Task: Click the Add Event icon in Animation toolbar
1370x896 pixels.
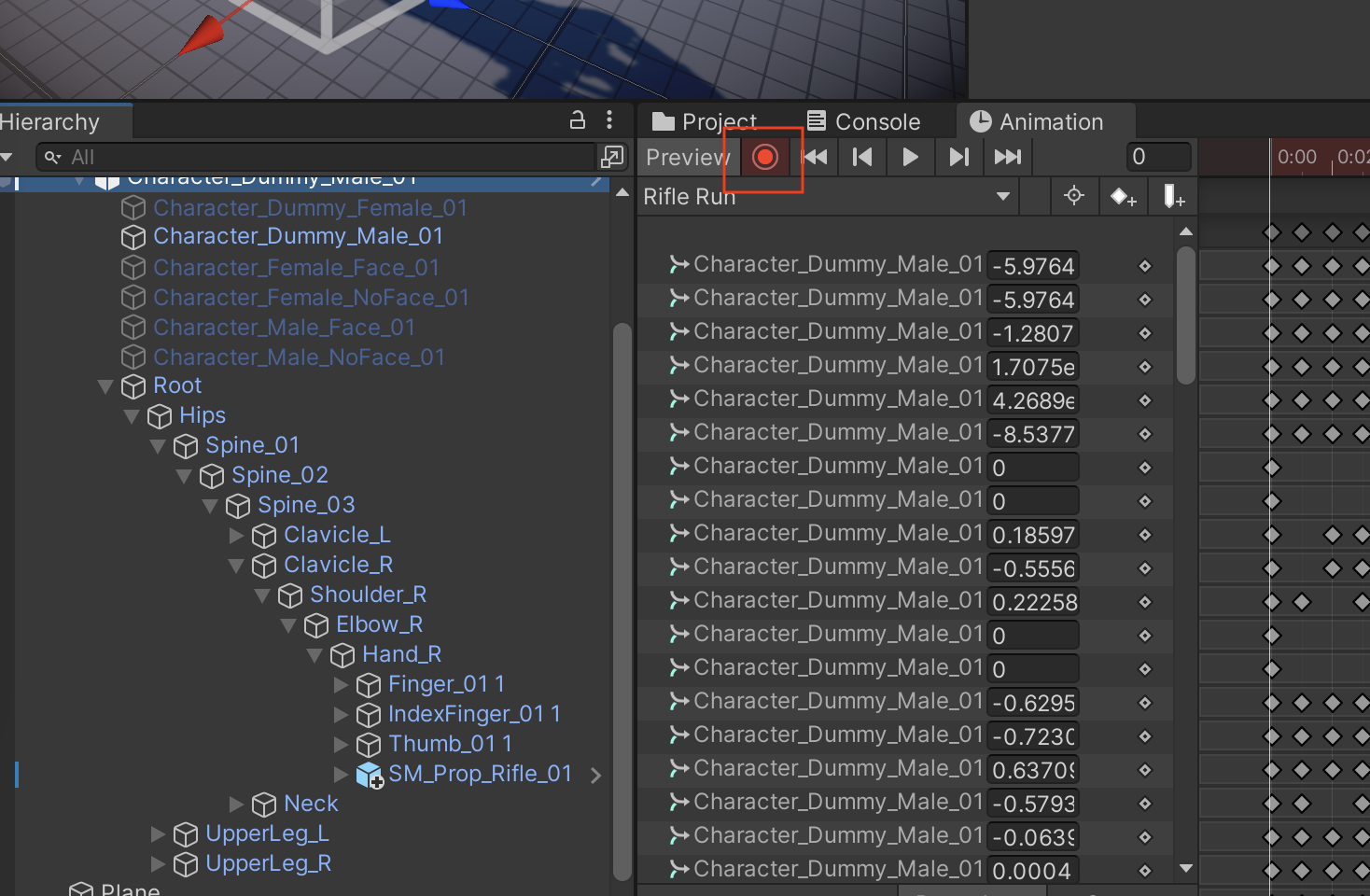Action: [1172, 196]
